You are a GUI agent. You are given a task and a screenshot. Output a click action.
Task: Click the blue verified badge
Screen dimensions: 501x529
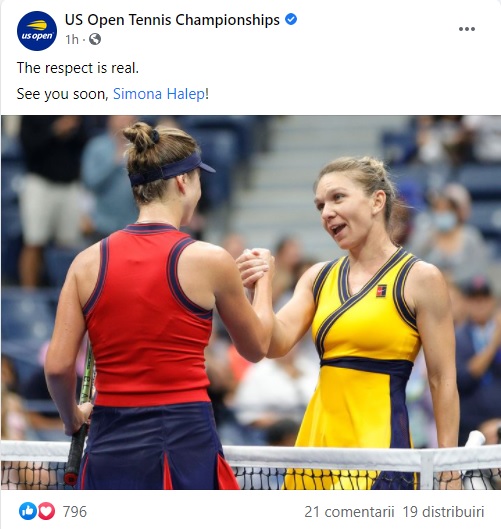pos(291,19)
